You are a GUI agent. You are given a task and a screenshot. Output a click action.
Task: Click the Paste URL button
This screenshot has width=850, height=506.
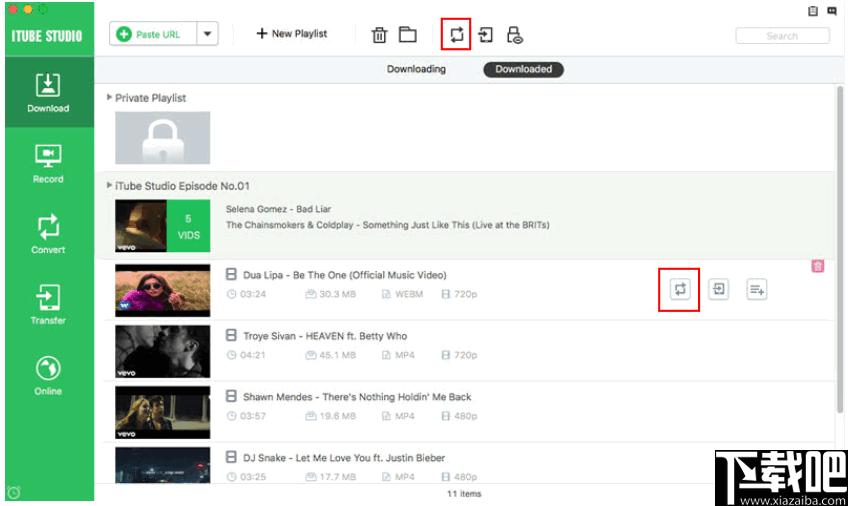pyautogui.click(x=153, y=34)
